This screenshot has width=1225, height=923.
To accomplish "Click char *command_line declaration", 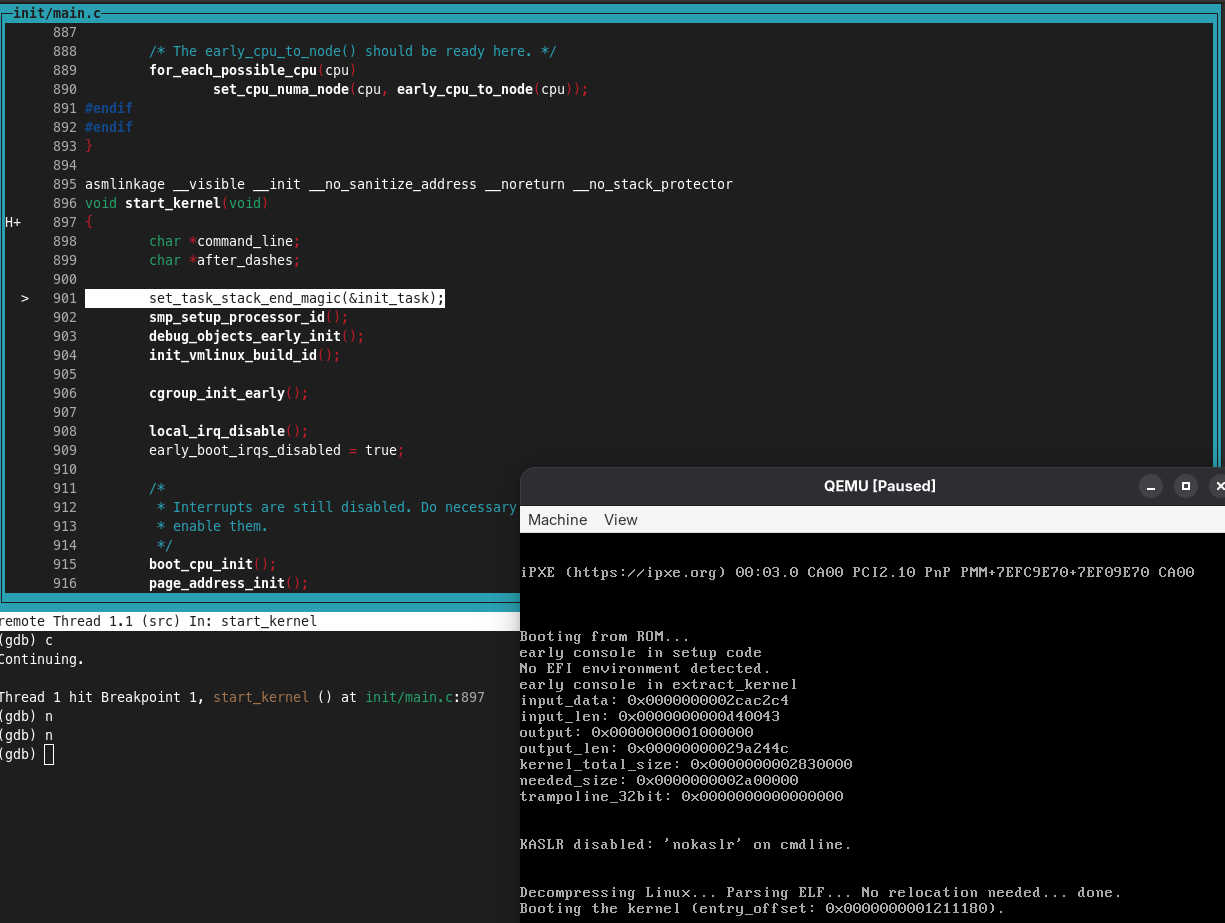I will tap(225, 241).
